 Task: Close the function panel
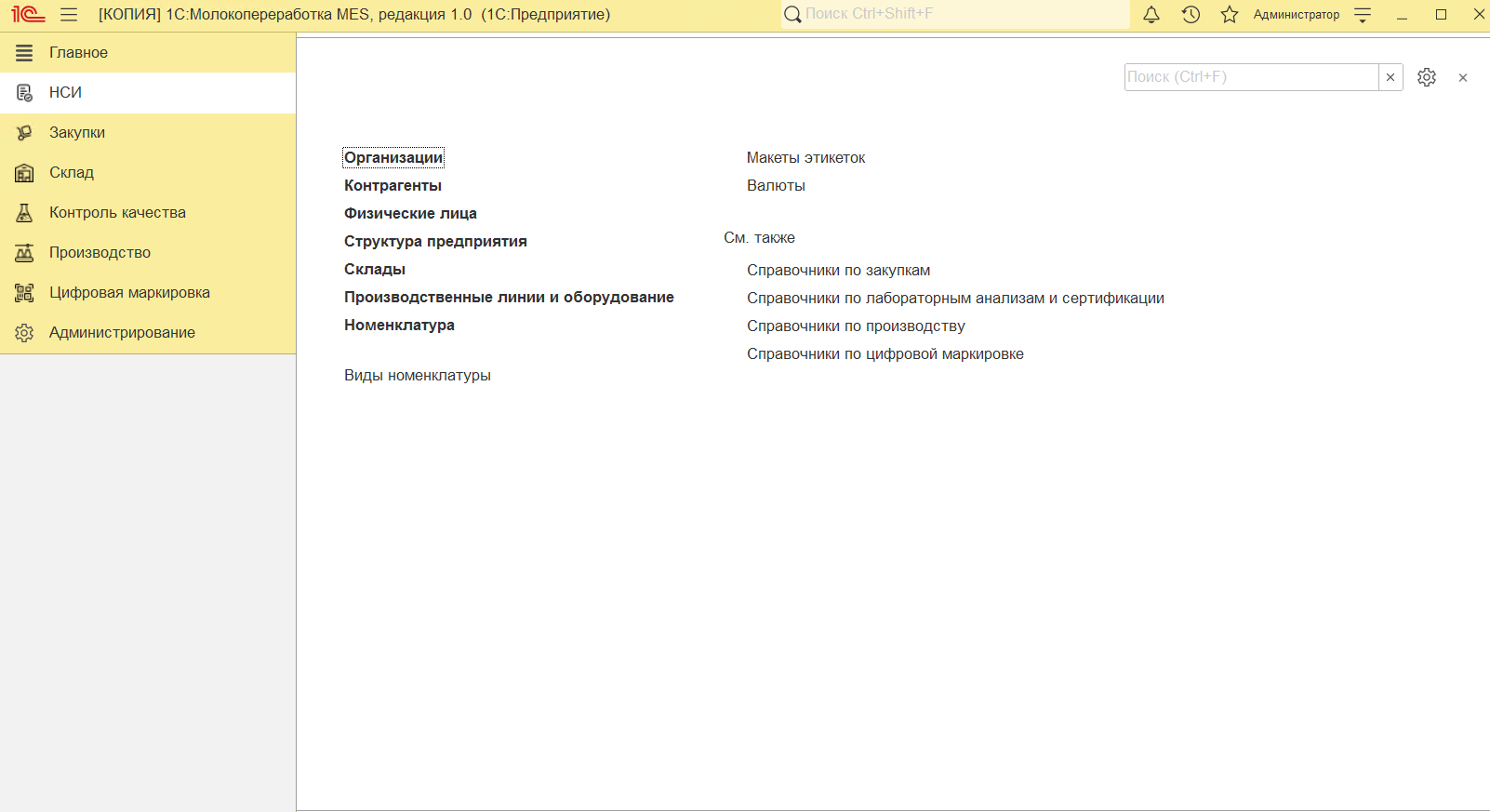(x=1463, y=78)
